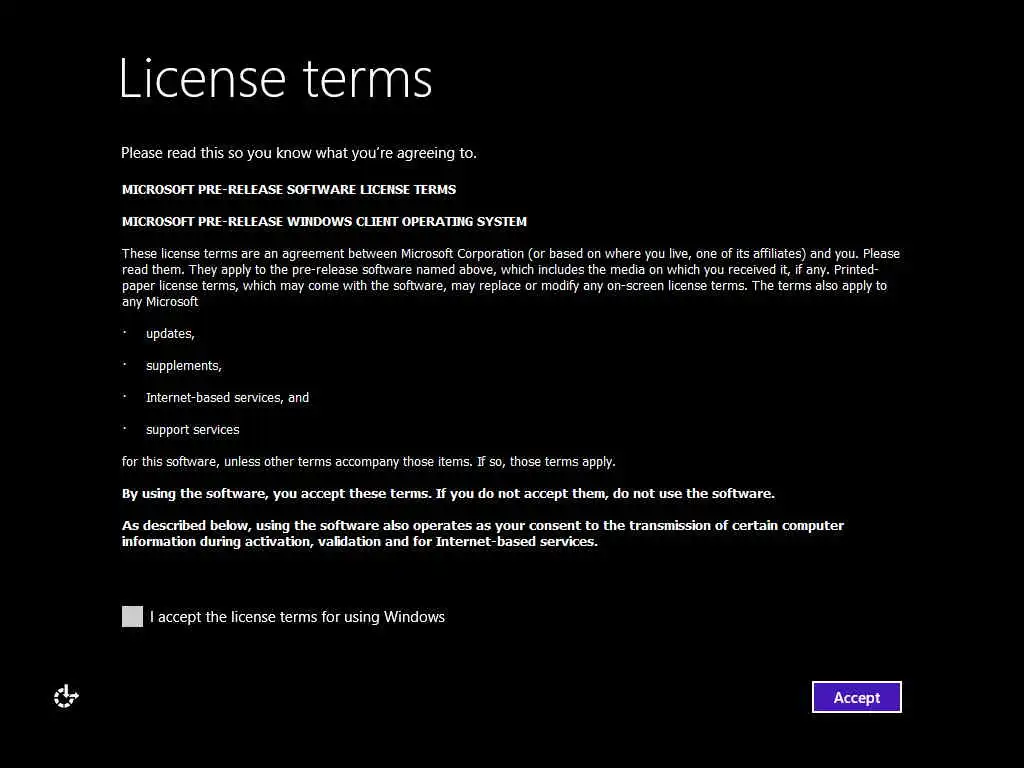Image resolution: width=1024 pixels, height=768 pixels.
Task: Click "I accept the license terms" label
Action: pyautogui.click(x=297, y=617)
